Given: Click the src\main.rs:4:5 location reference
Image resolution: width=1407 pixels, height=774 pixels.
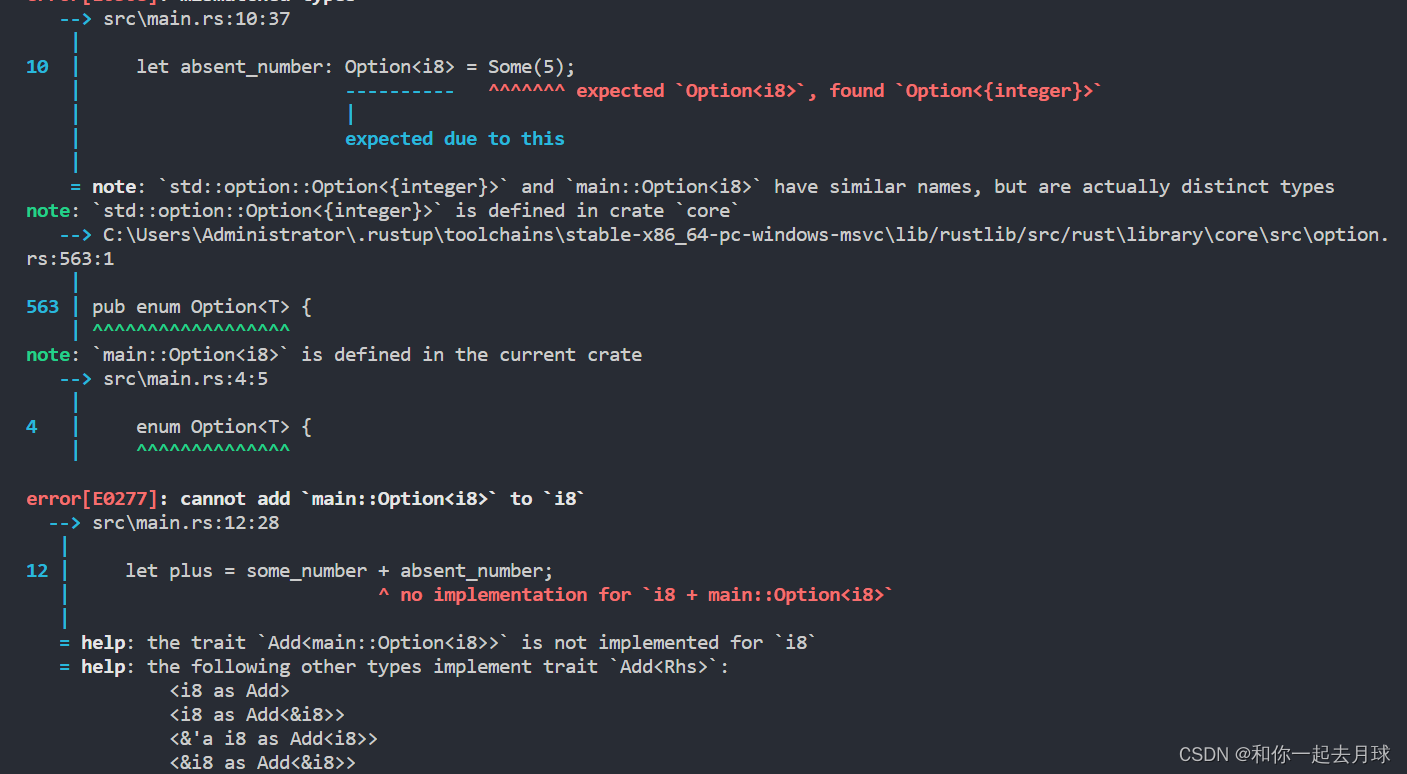Looking at the screenshot, I should coord(185,379).
